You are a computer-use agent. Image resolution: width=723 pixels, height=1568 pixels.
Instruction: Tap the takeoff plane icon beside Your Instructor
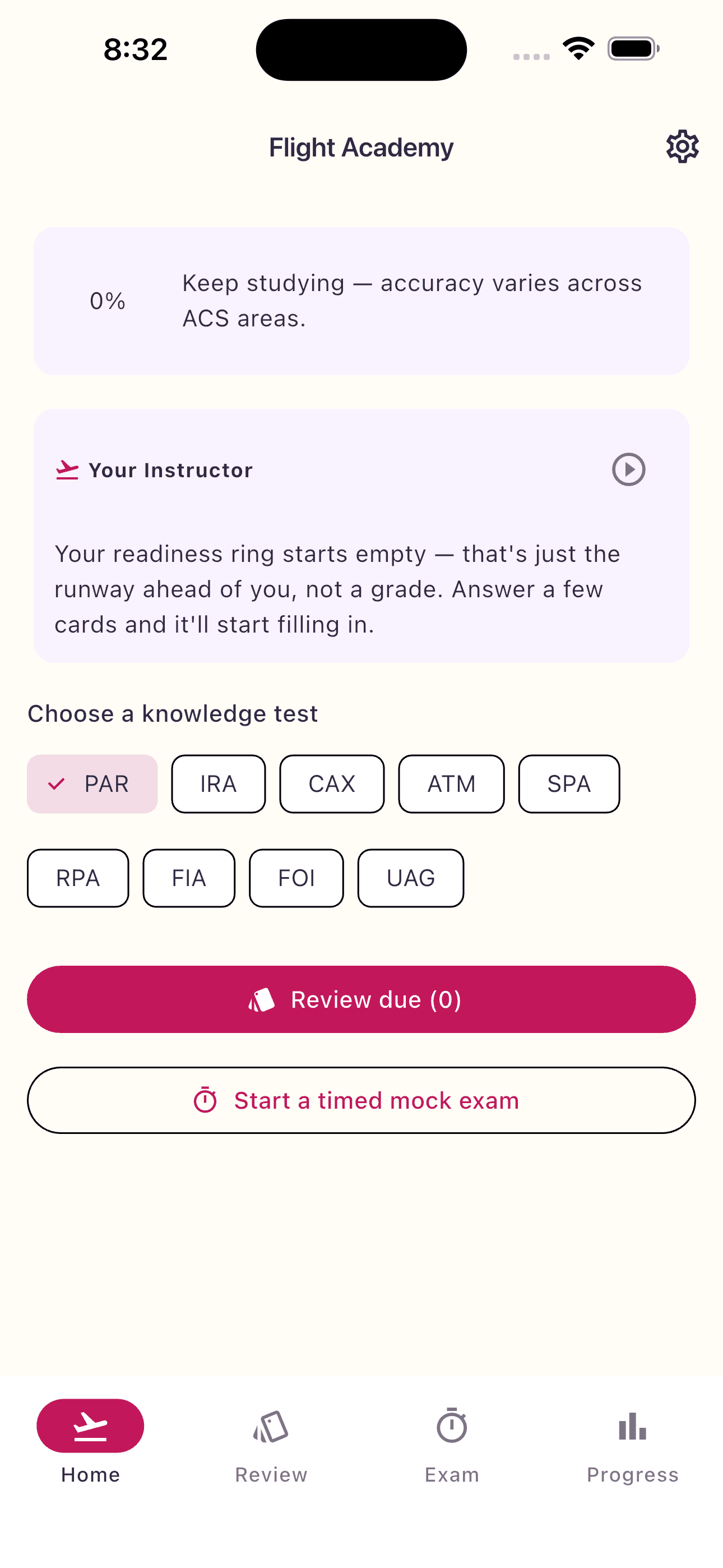[x=67, y=470]
